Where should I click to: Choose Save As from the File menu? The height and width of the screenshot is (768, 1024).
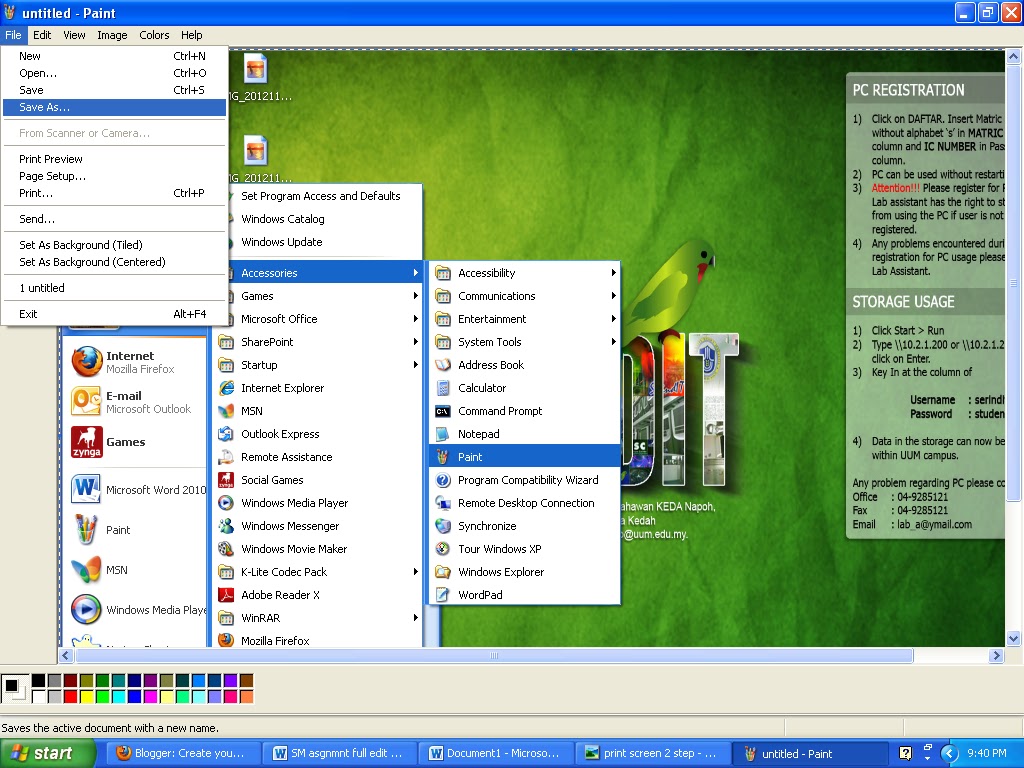coord(114,107)
